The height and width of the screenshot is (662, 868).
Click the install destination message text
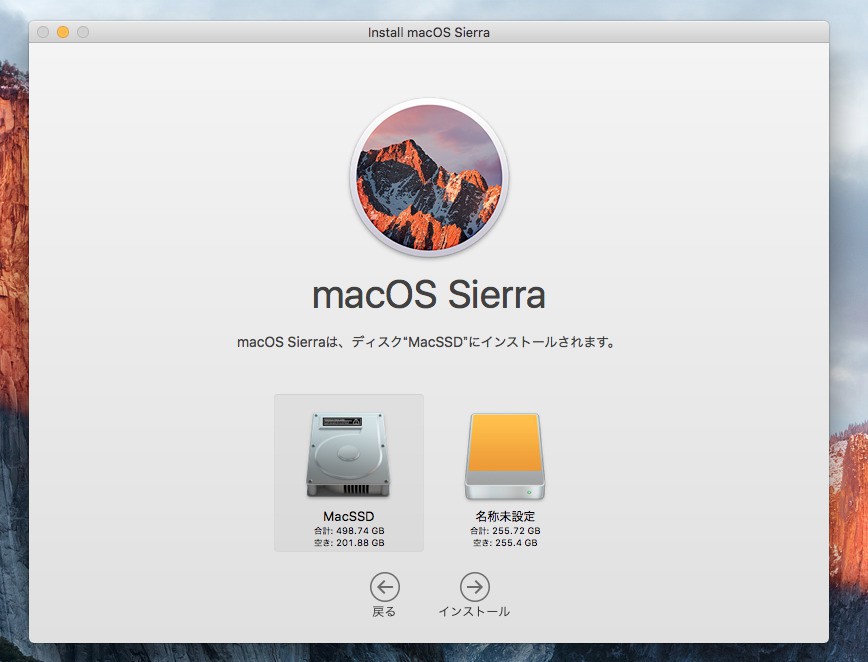coord(426,342)
